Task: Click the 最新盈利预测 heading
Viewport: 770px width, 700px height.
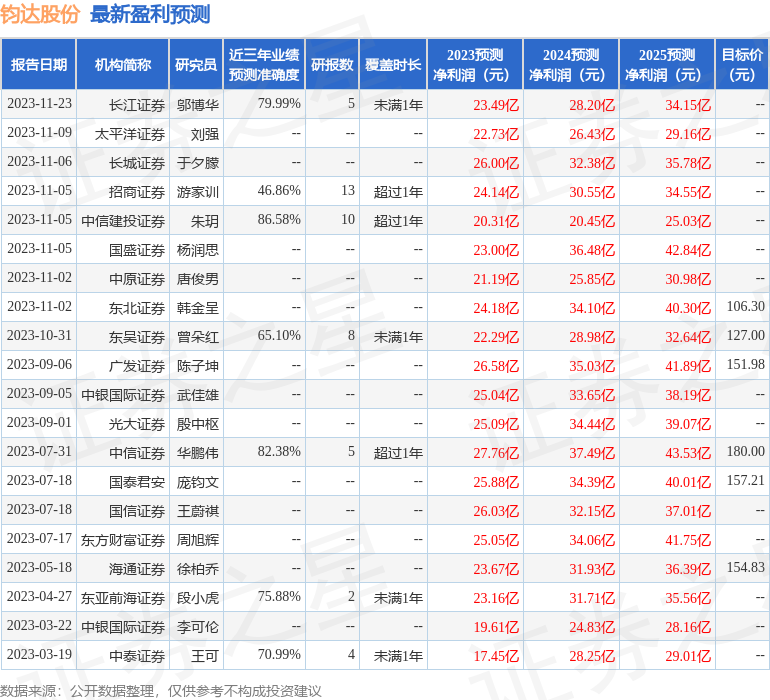Action: coord(150,14)
